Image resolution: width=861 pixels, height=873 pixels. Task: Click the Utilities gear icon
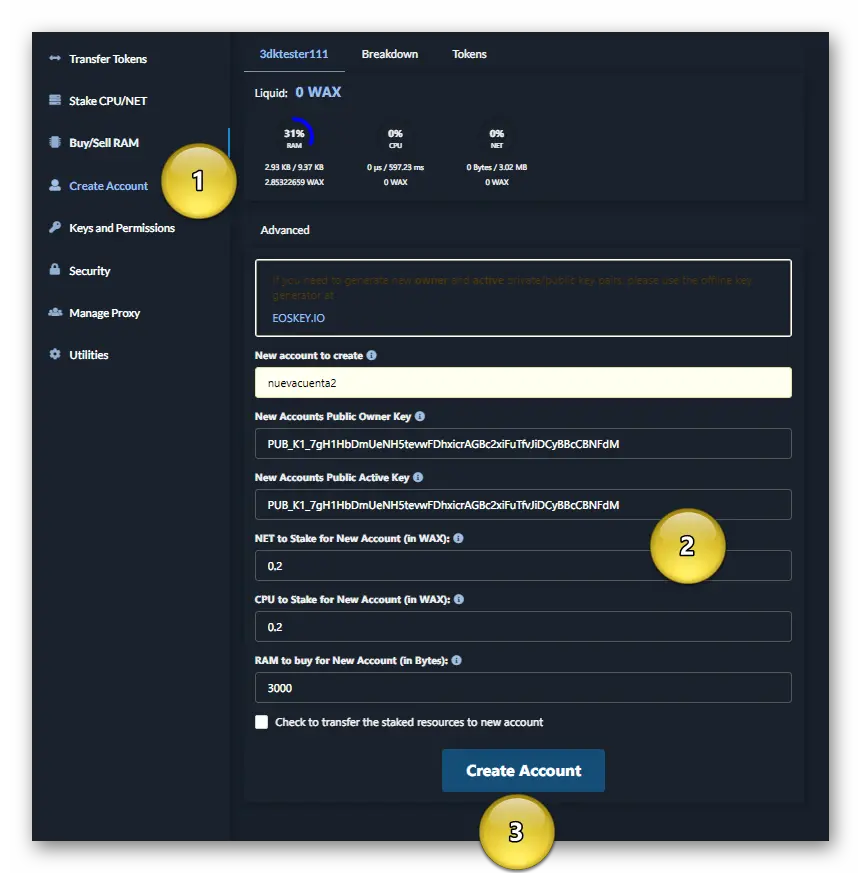coord(55,354)
